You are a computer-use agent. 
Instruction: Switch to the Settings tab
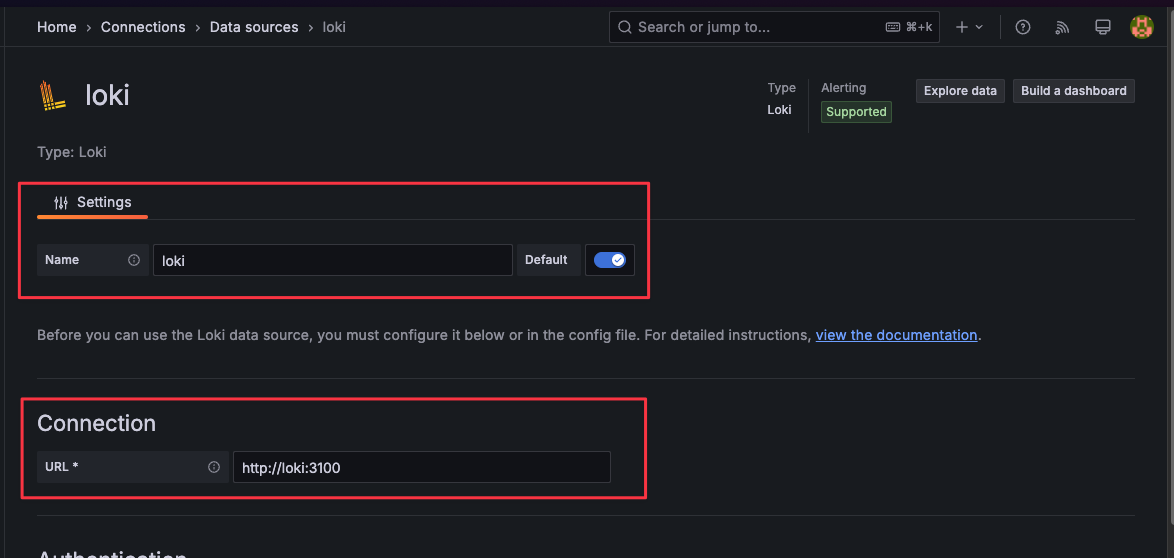[92, 202]
